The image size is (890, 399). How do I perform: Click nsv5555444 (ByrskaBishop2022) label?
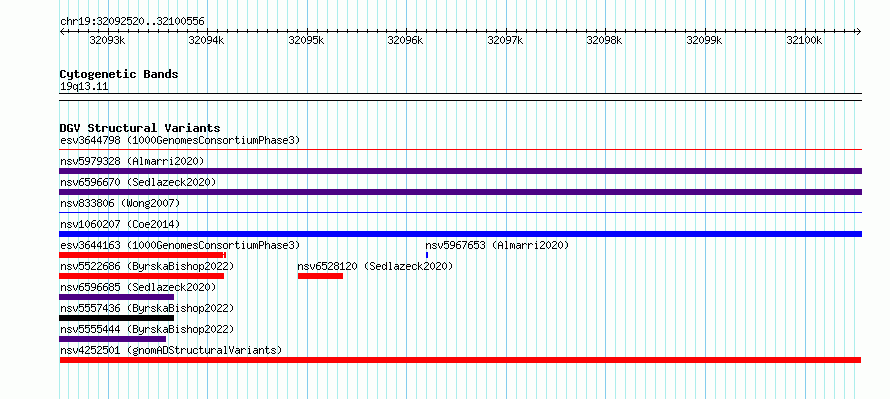(x=147, y=329)
